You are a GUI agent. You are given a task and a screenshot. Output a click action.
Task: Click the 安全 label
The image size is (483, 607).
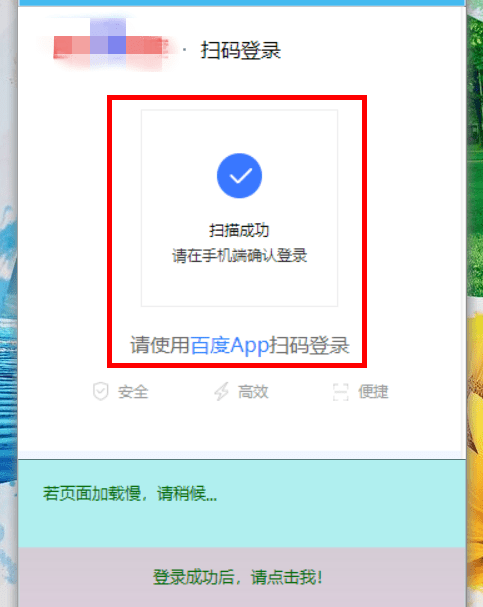click(x=133, y=392)
